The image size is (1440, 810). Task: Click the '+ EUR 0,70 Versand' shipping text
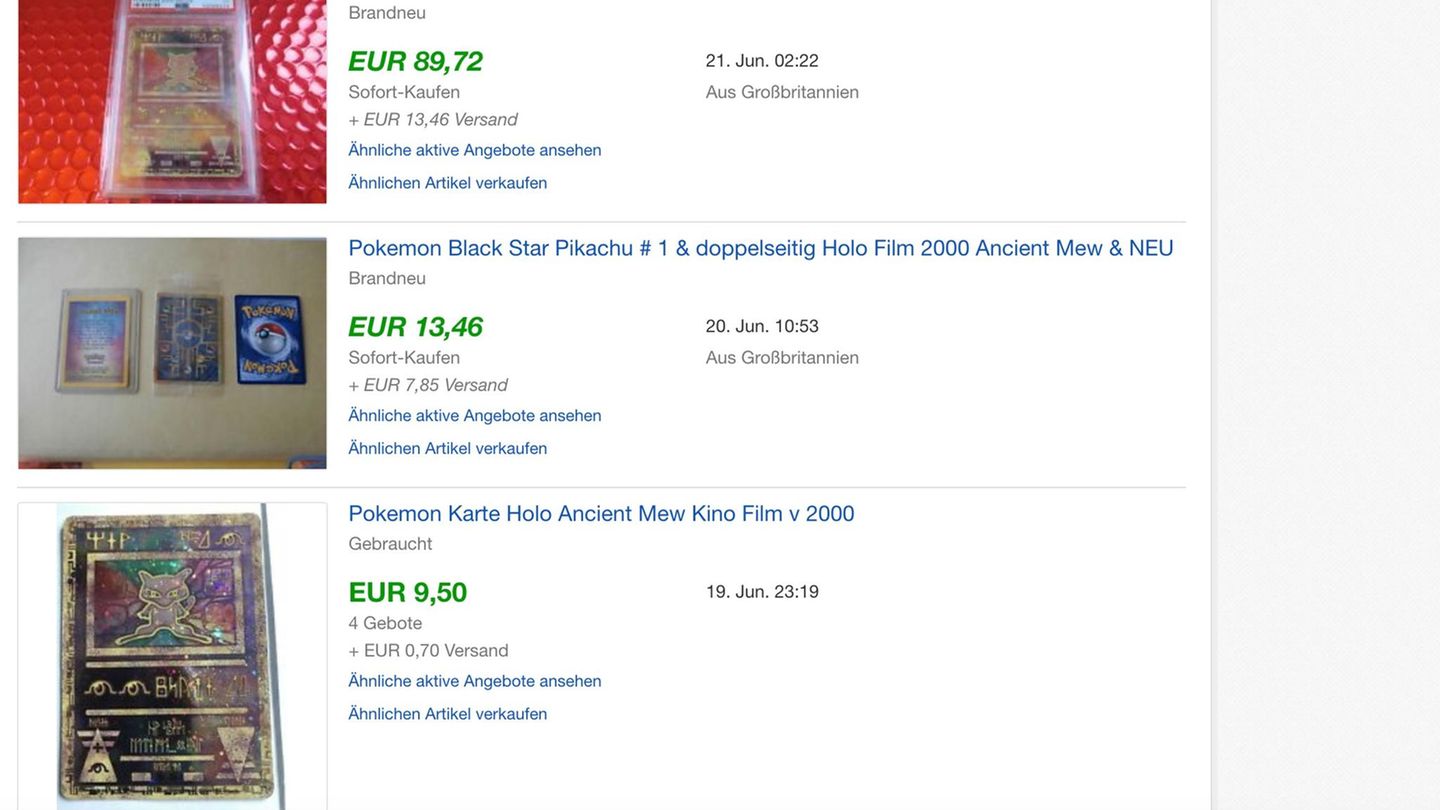coord(428,651)
